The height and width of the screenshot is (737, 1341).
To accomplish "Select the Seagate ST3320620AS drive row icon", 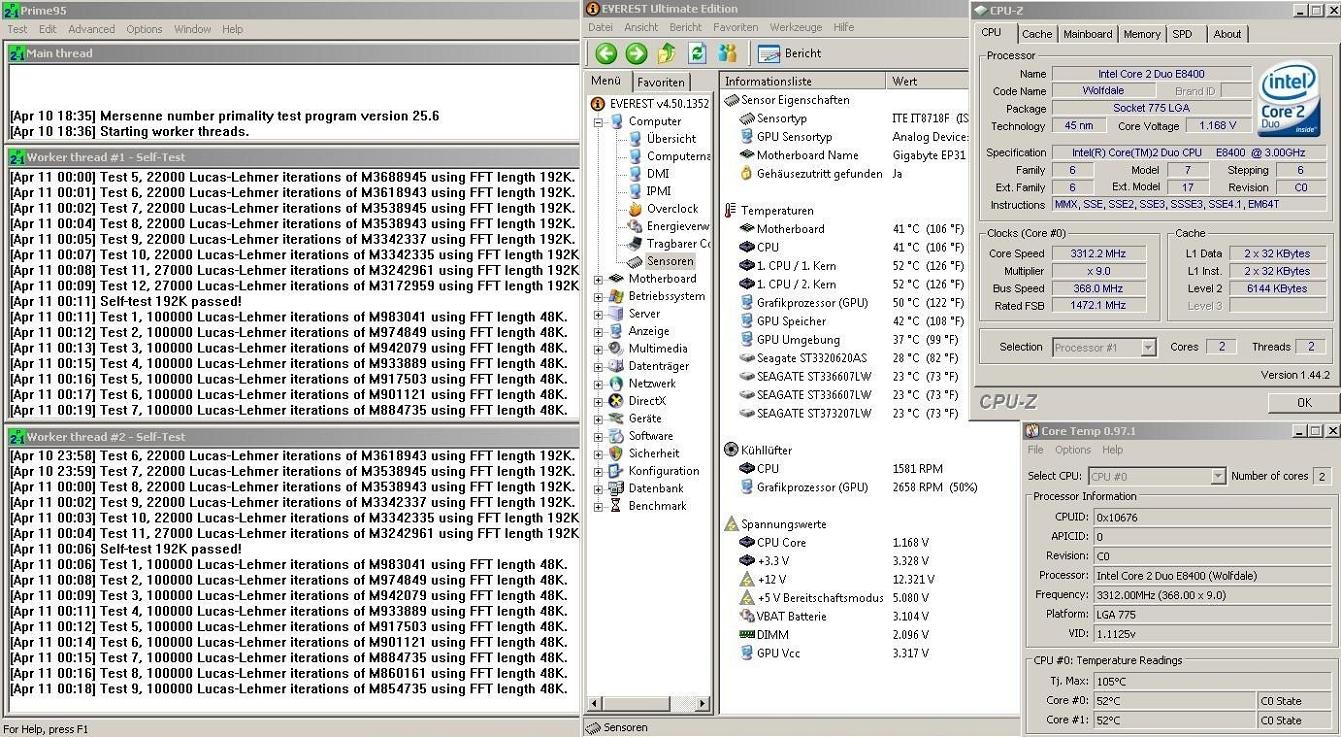I will pos(746,358).
